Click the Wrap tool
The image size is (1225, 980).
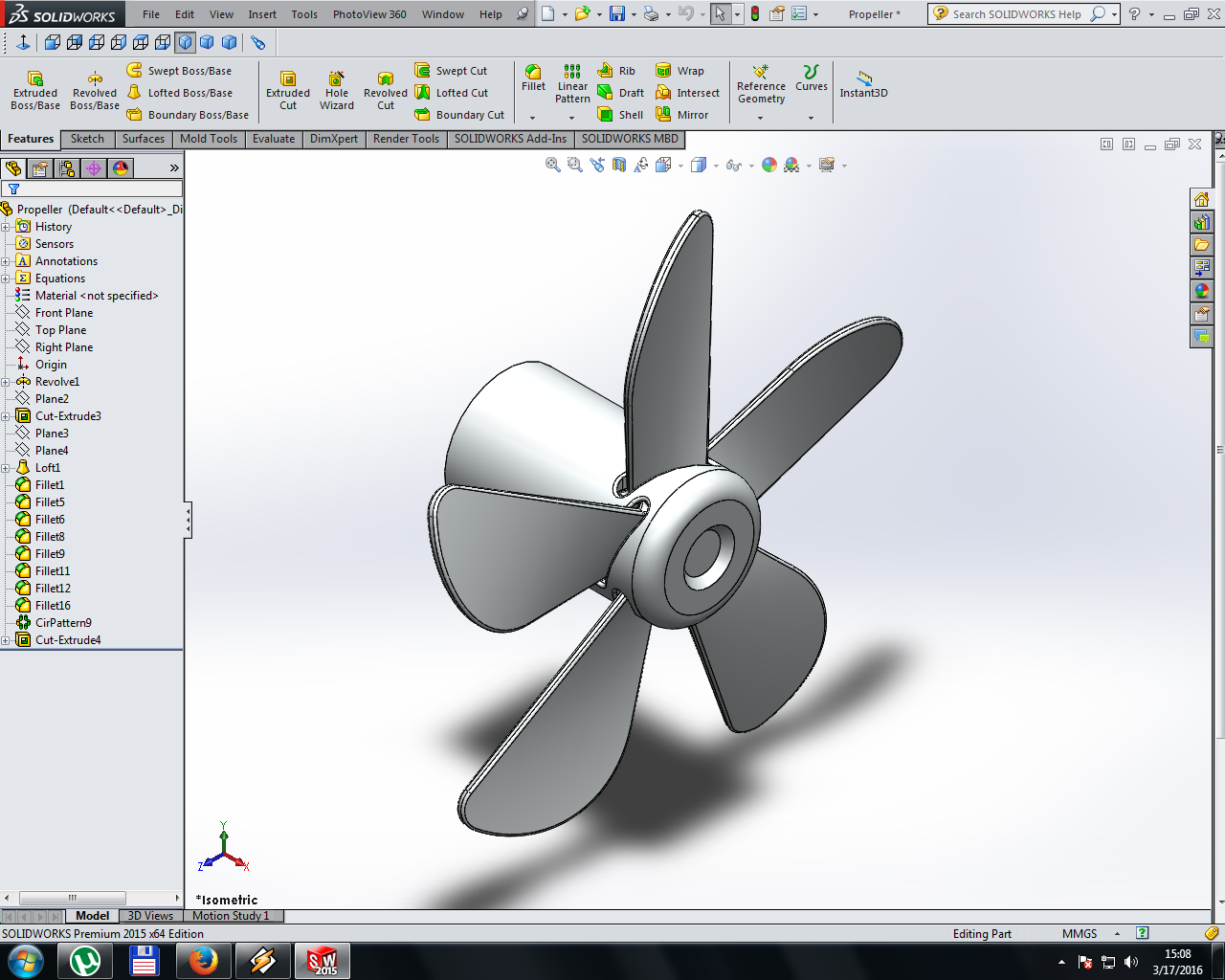click(x=679, y=71)
